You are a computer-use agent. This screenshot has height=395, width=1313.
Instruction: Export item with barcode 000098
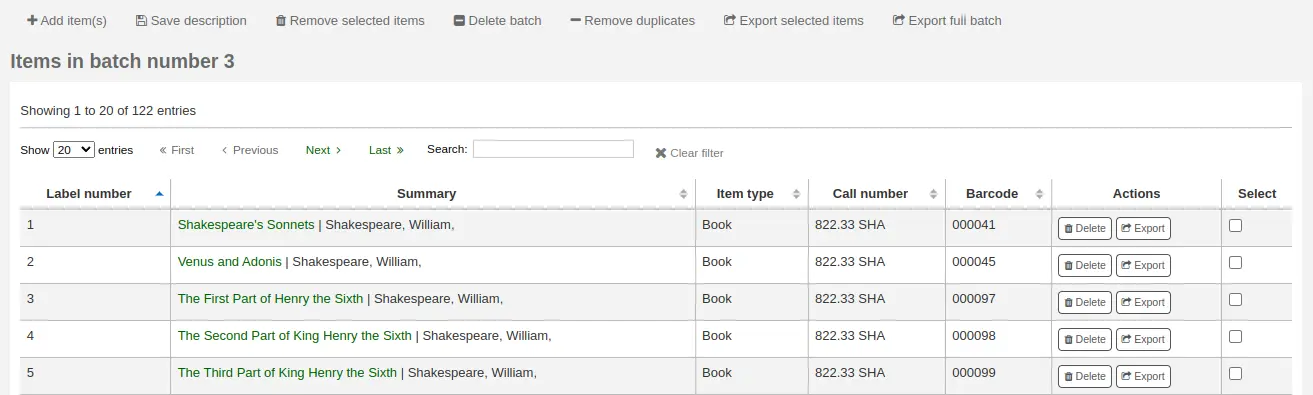(1143, 340)
